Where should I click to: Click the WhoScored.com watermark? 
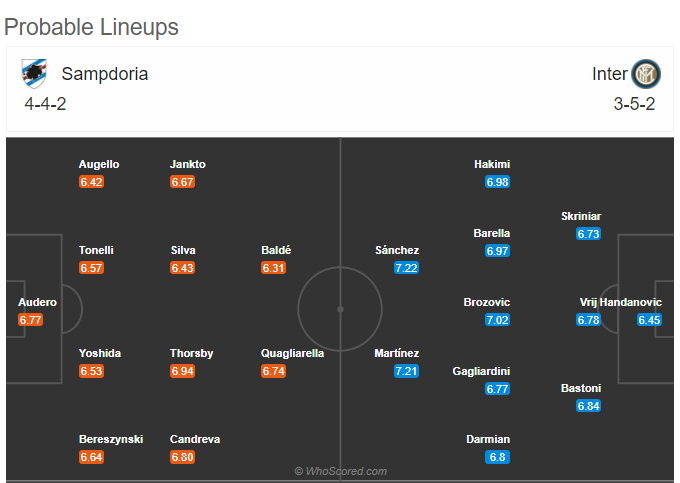pyautogui.click(x=341, y=471)
